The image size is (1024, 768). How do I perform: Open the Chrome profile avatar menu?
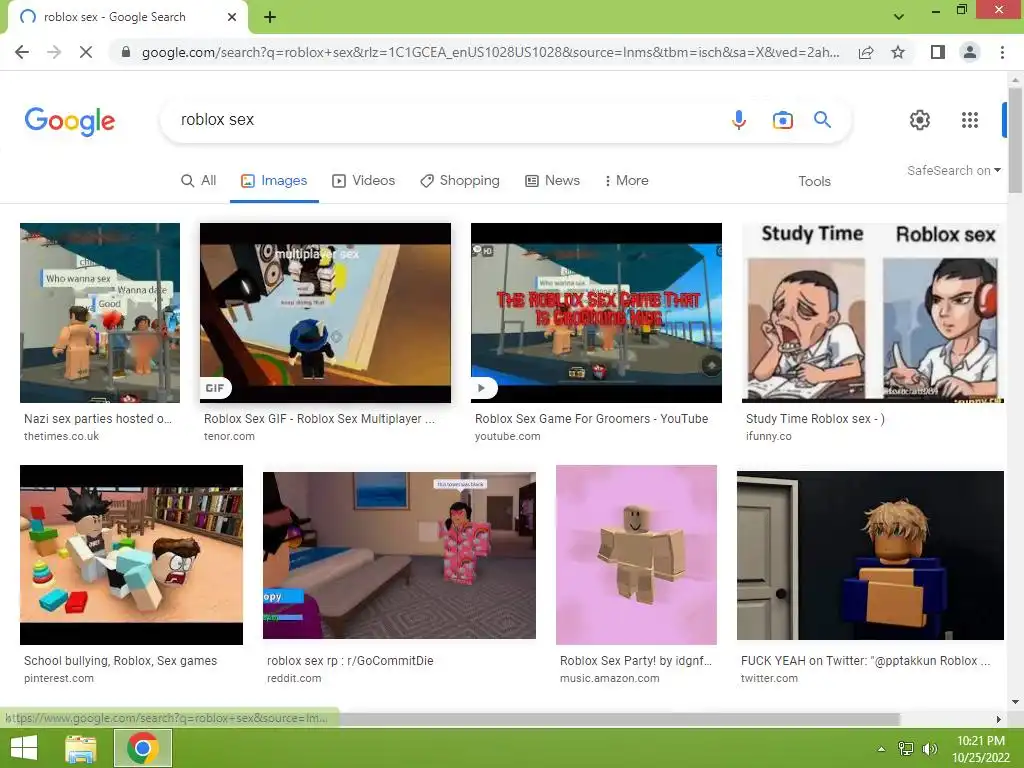[x=970, y=52]
